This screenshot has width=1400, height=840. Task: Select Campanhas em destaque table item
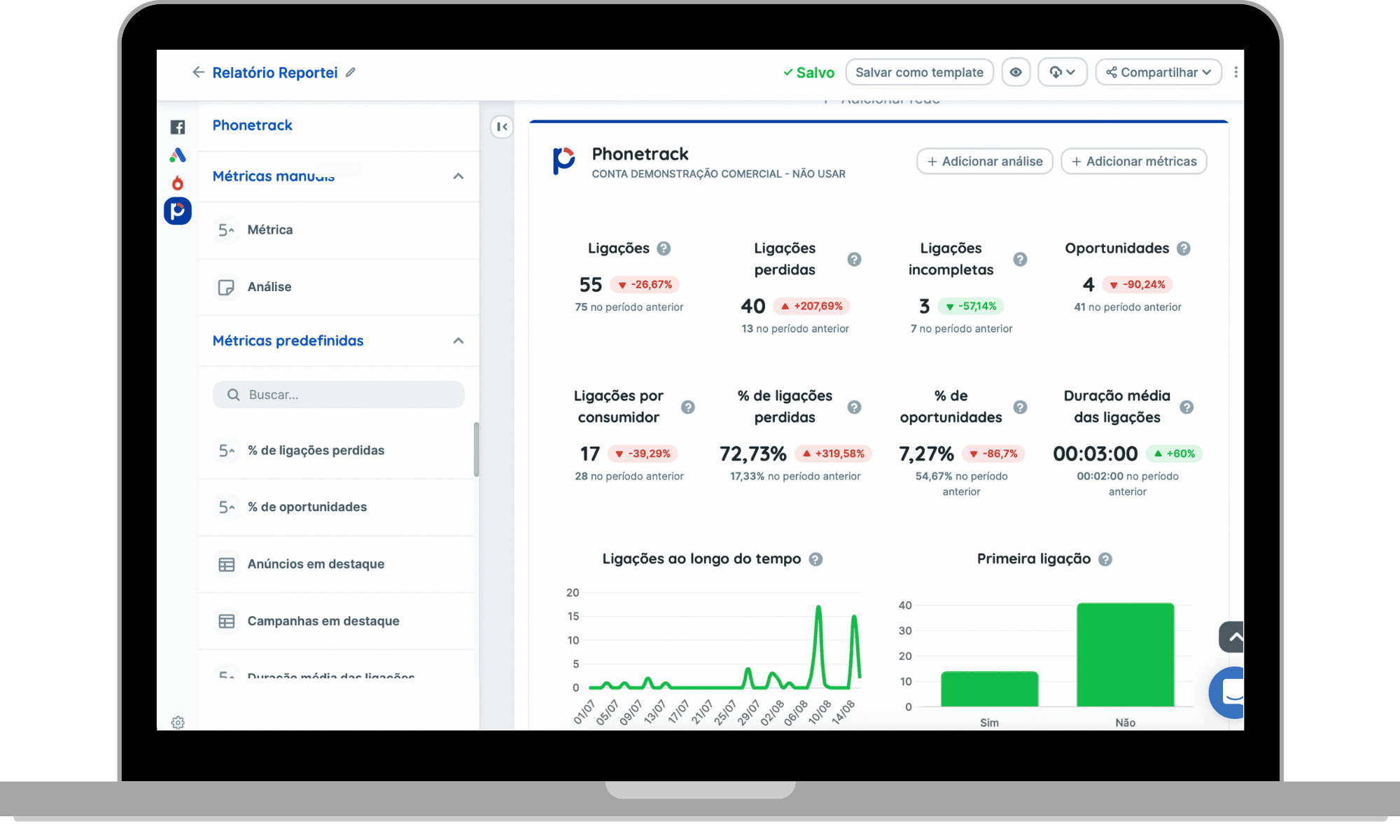(x=336, y=621)
